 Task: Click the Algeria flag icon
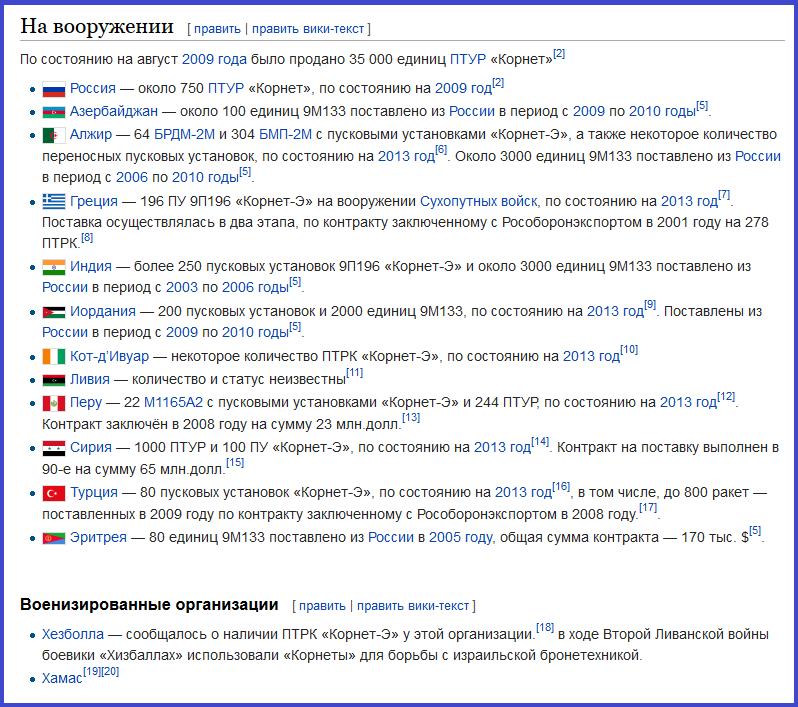point(53,135)
